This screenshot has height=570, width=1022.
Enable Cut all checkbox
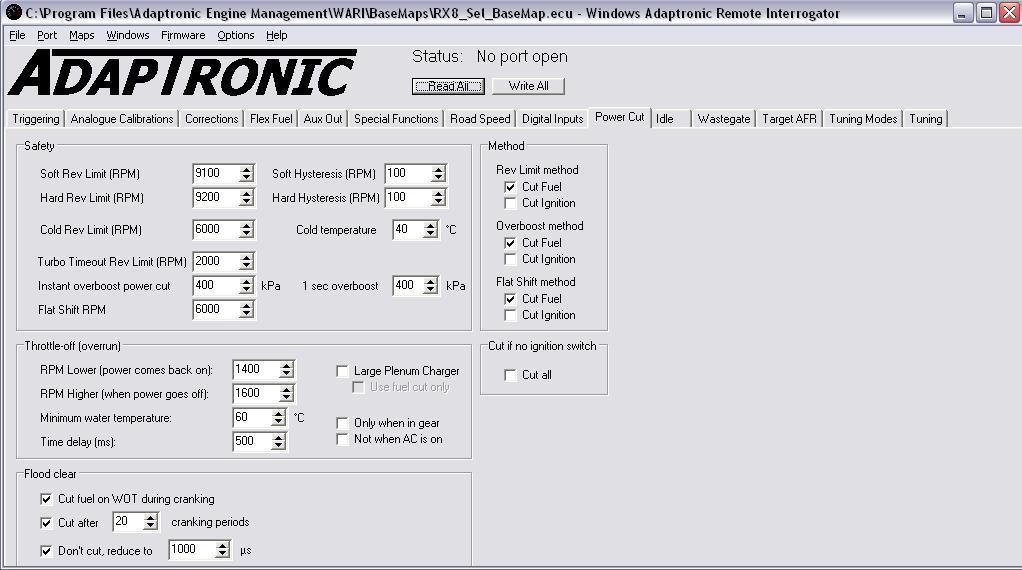(510, 375)
